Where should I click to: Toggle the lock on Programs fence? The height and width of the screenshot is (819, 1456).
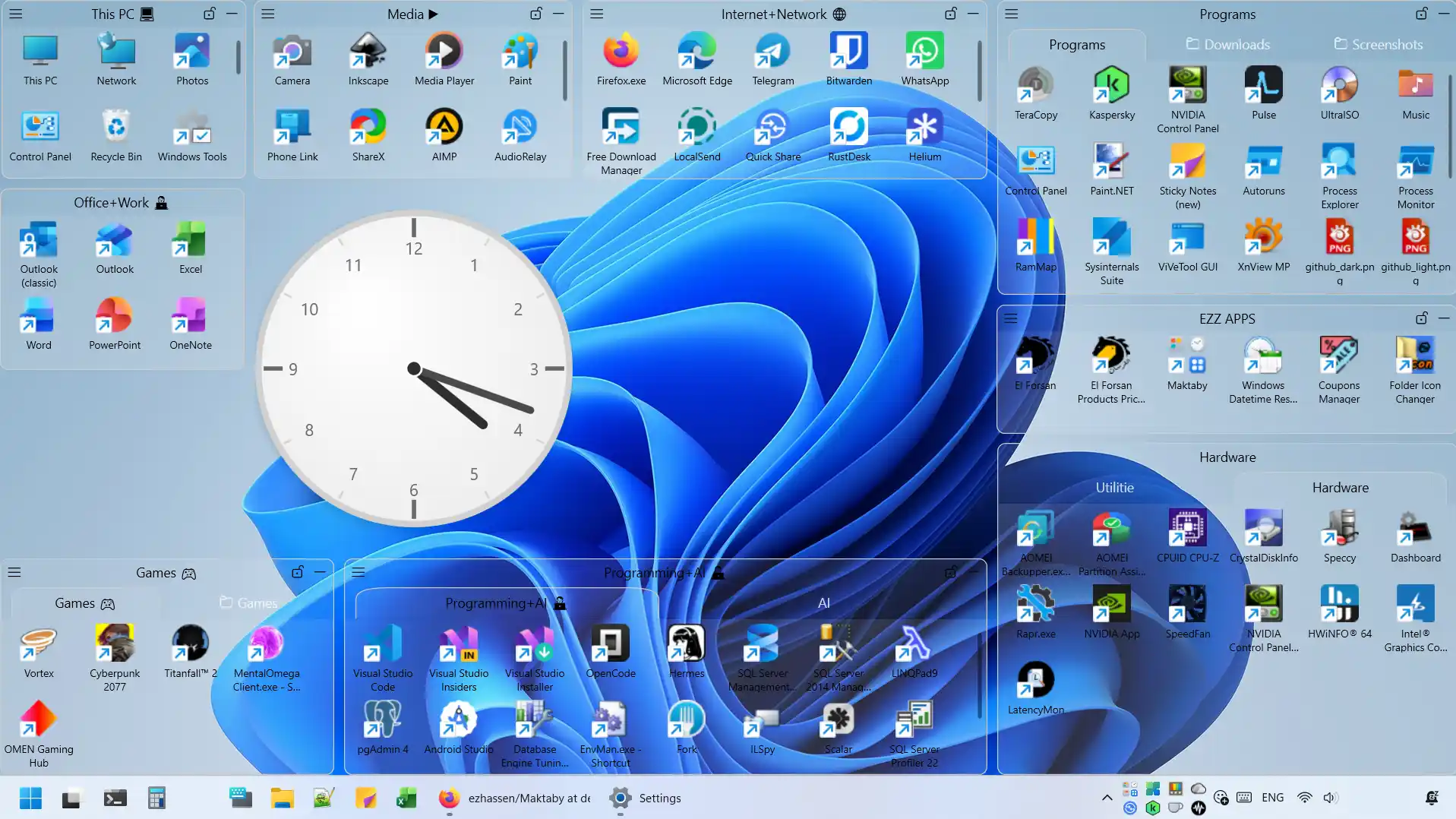click(1421, 14)
